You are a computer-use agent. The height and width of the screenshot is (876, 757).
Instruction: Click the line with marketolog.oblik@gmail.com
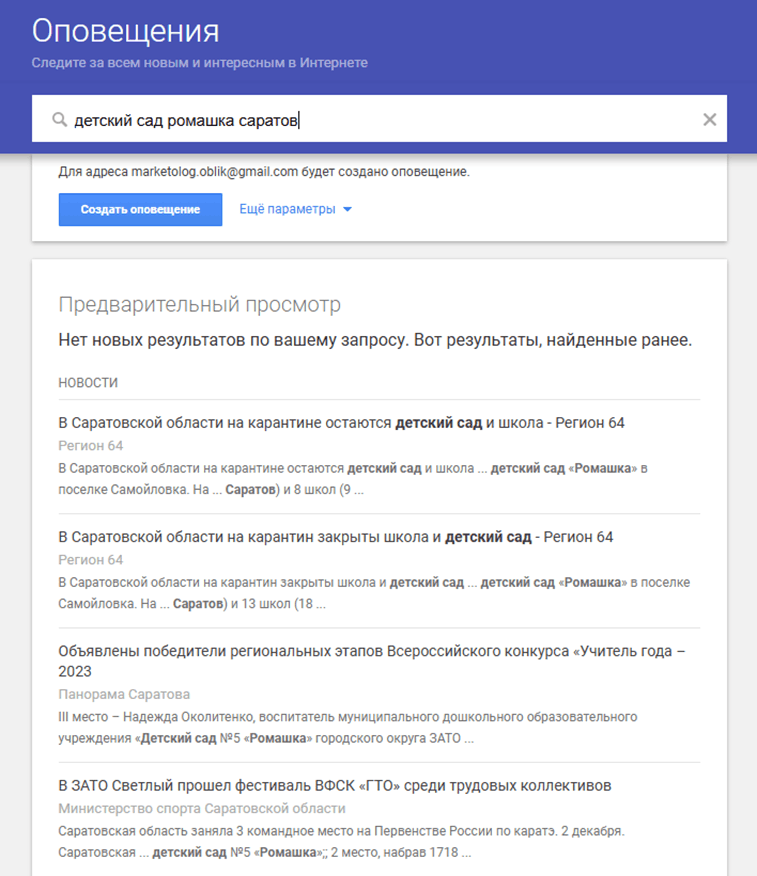264,172
